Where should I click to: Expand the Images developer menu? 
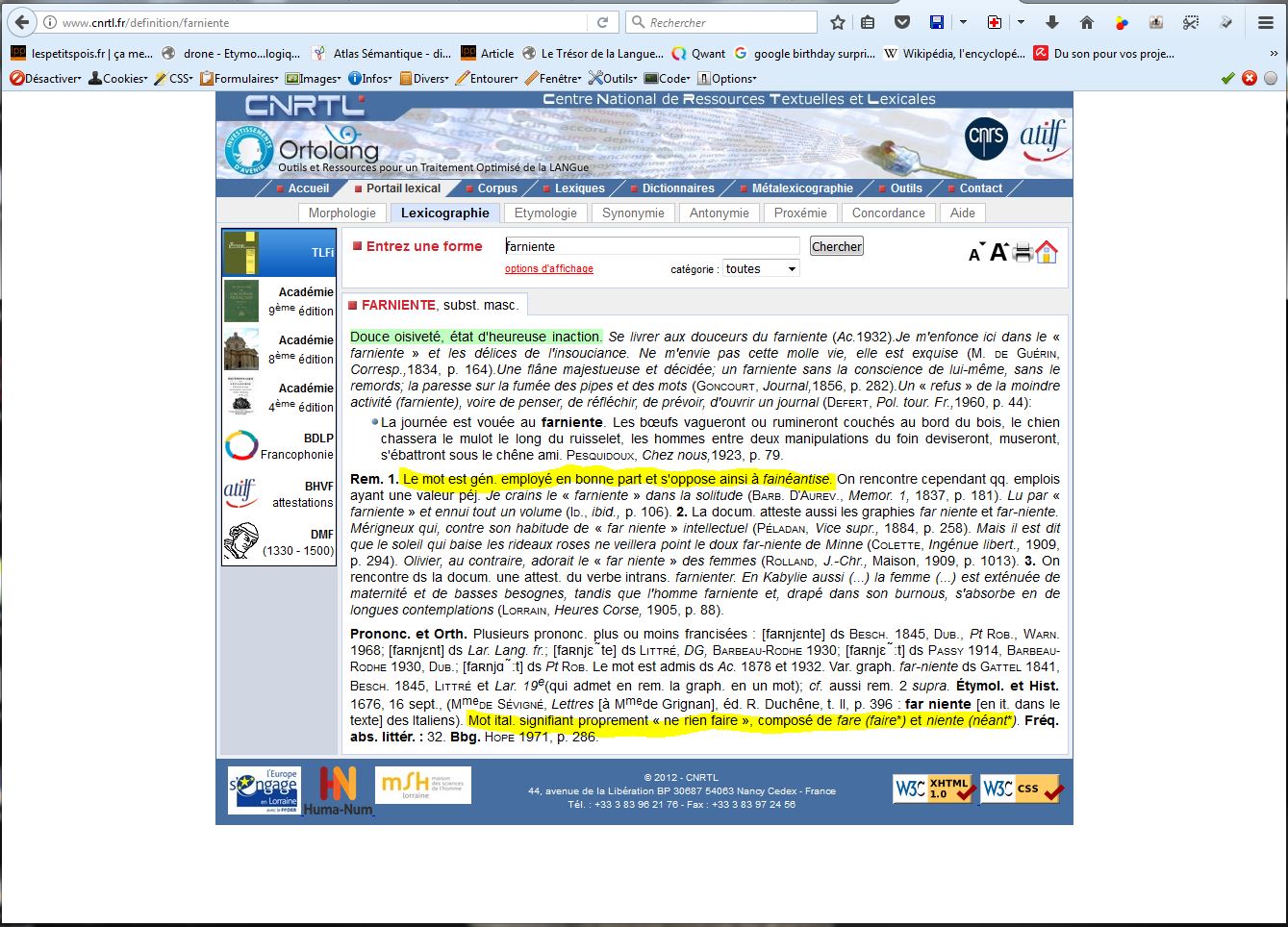coord(314,79)
